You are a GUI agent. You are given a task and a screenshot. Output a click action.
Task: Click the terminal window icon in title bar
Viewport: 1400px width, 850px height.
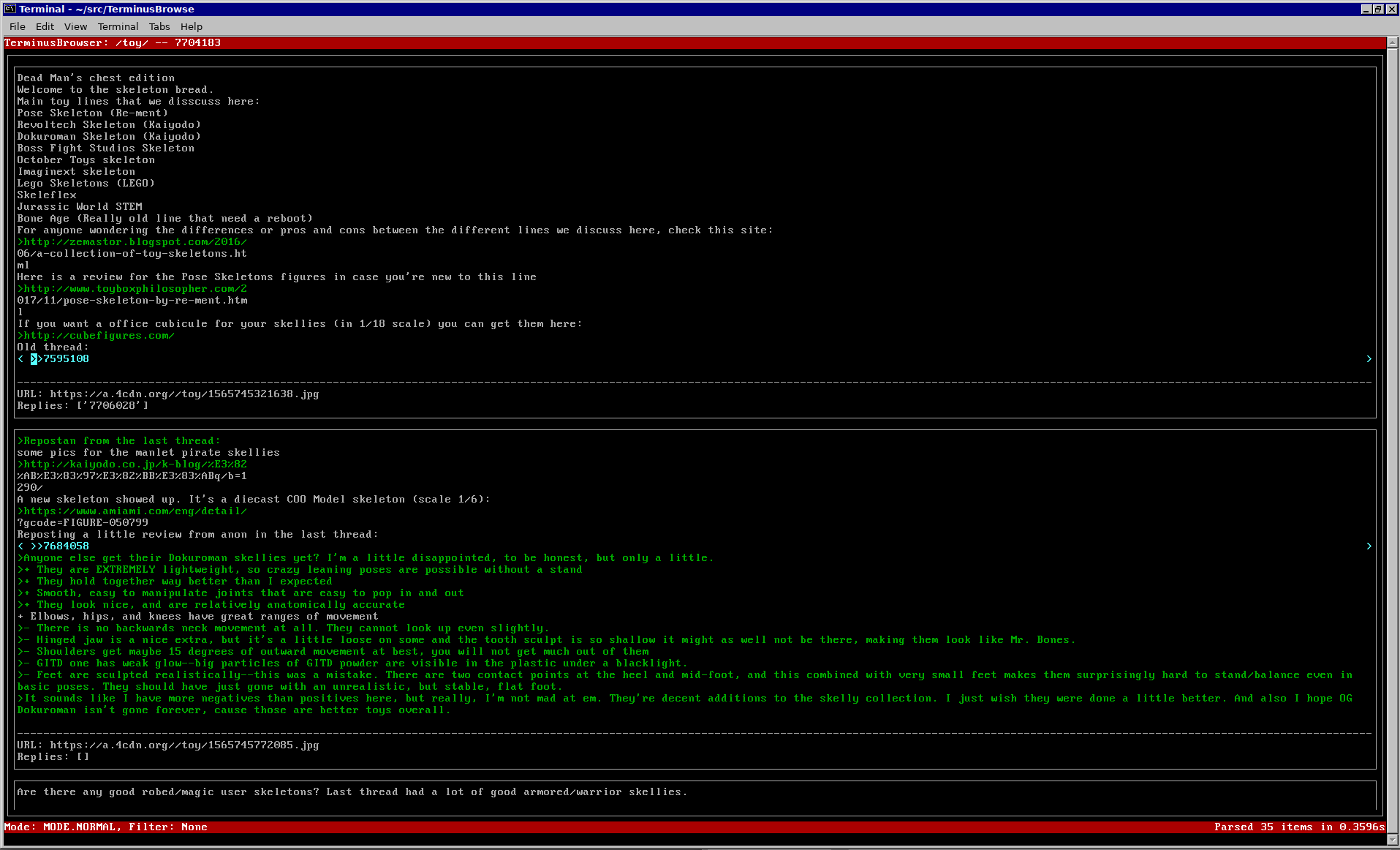click(10, 9)
